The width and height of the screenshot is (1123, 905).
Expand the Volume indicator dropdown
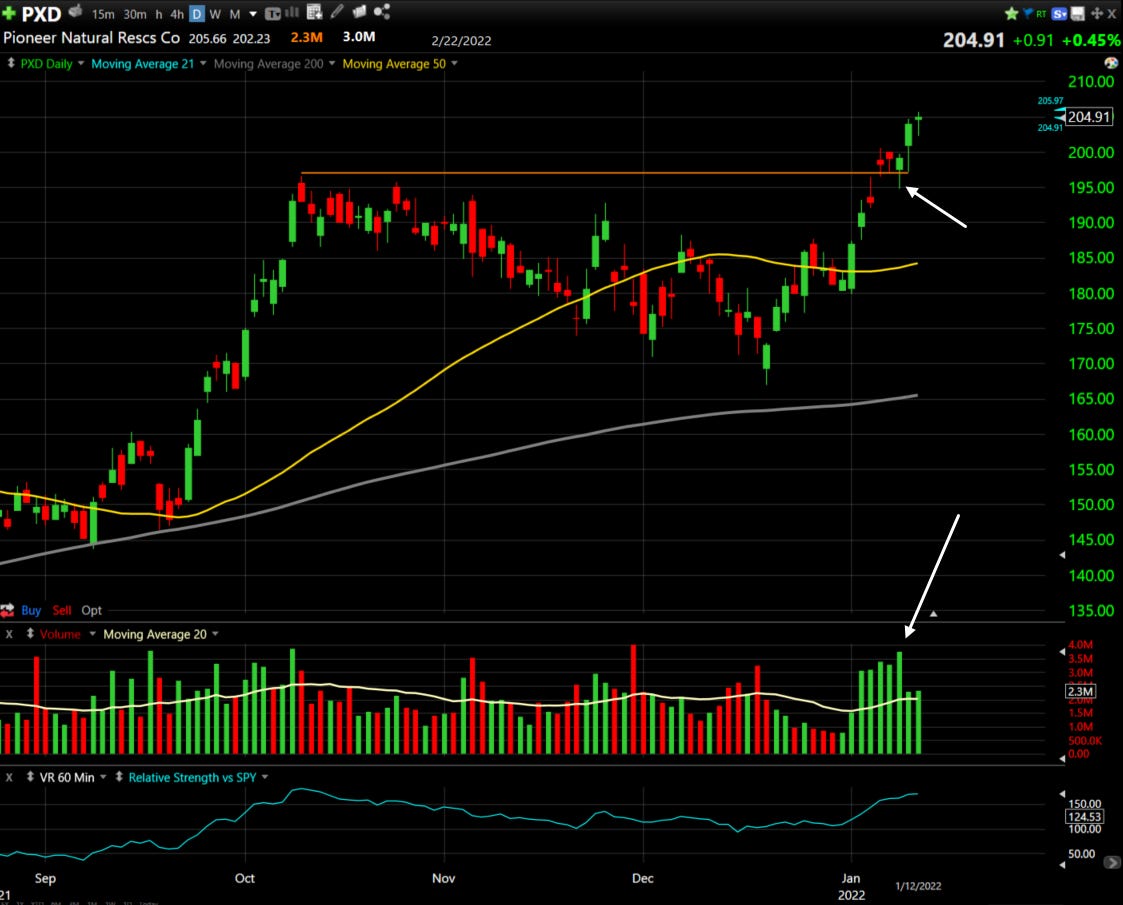(92, 634)
